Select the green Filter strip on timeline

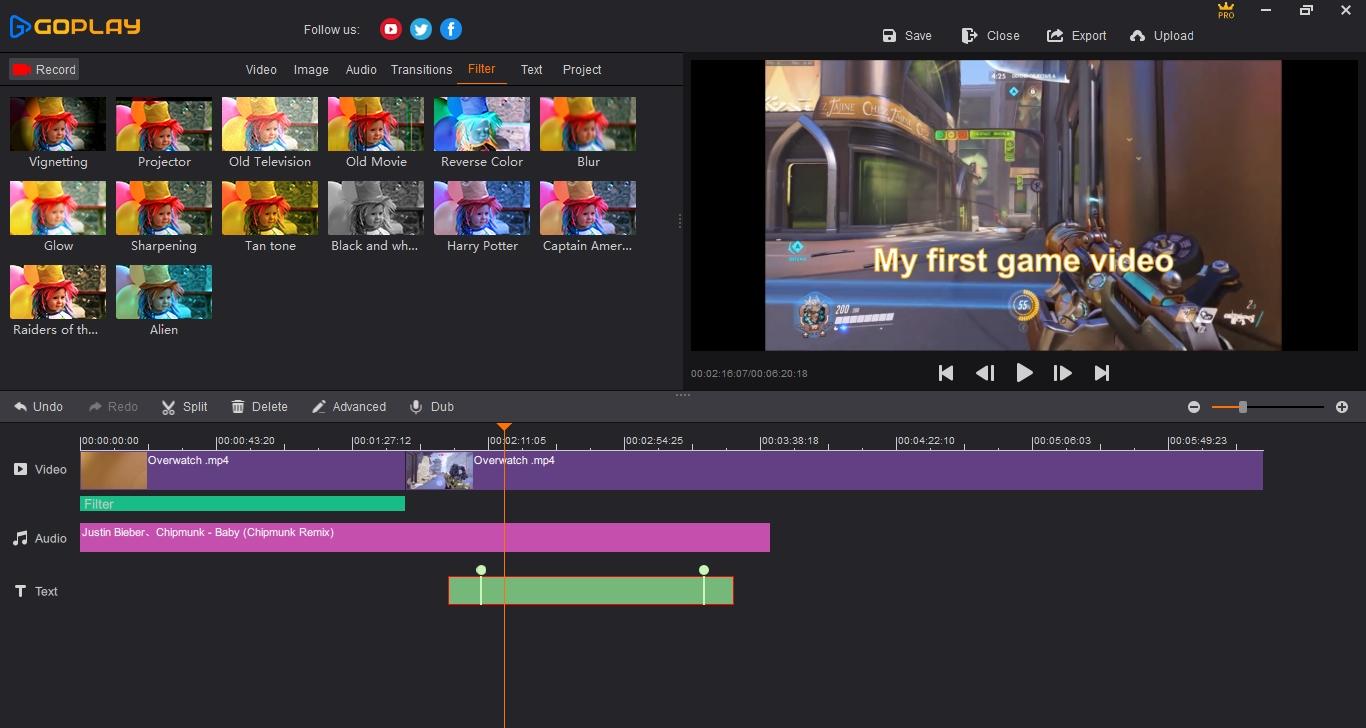(x=242, y=504)
